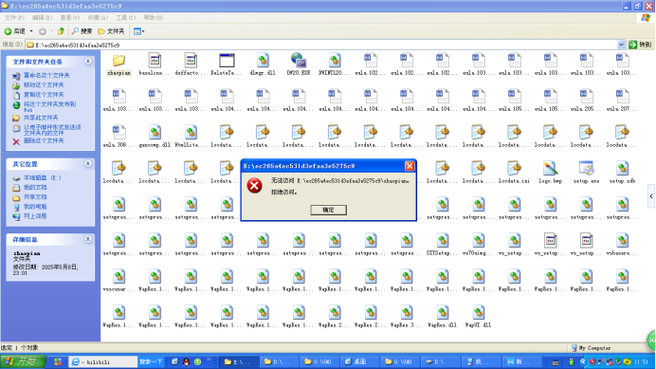The height and width of the screenshot is (369, 656).
Task: Go up one folder level
Action: click(61, 31)
